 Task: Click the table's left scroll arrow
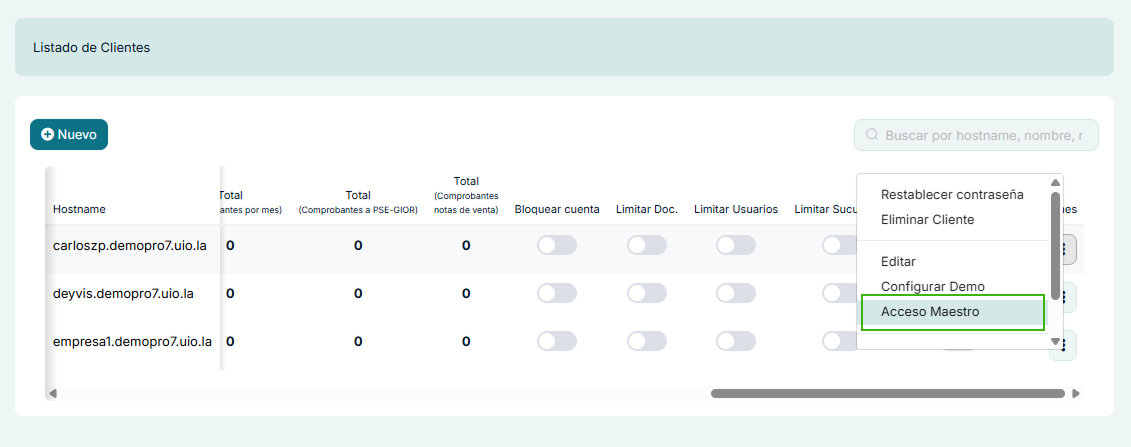coord(52,393)
